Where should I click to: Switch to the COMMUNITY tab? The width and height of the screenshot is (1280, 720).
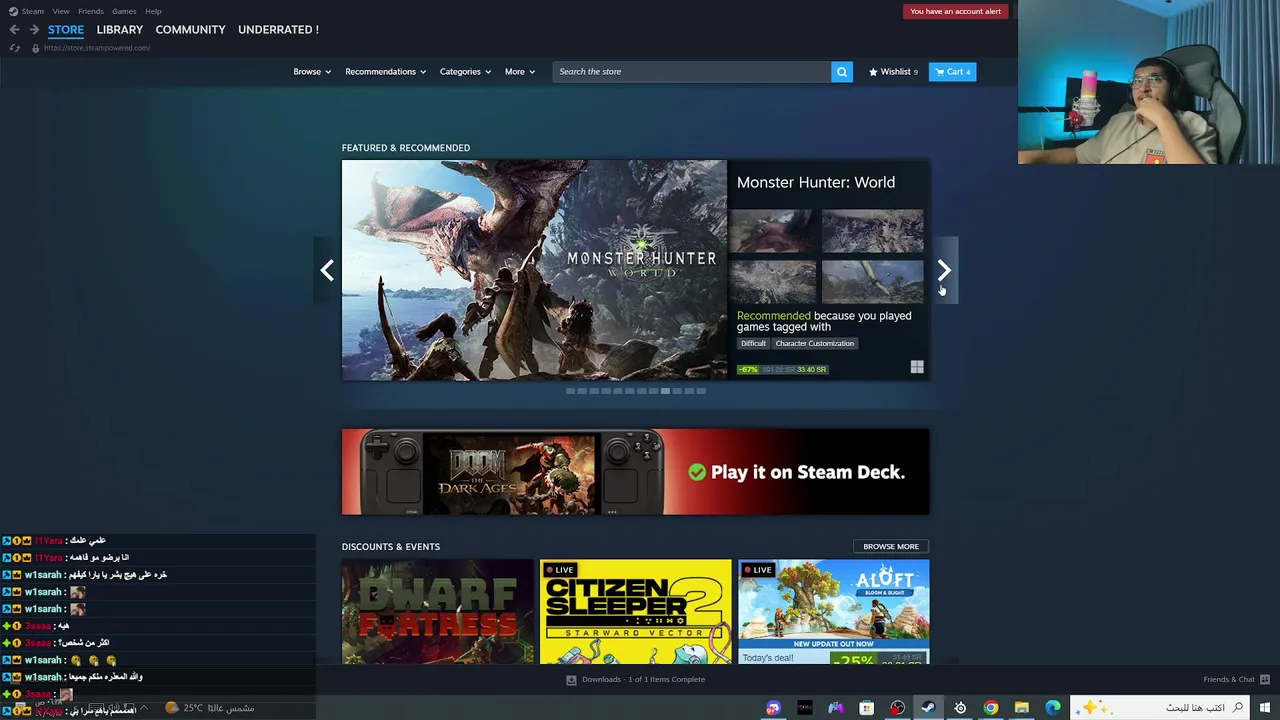click(190, 30)
